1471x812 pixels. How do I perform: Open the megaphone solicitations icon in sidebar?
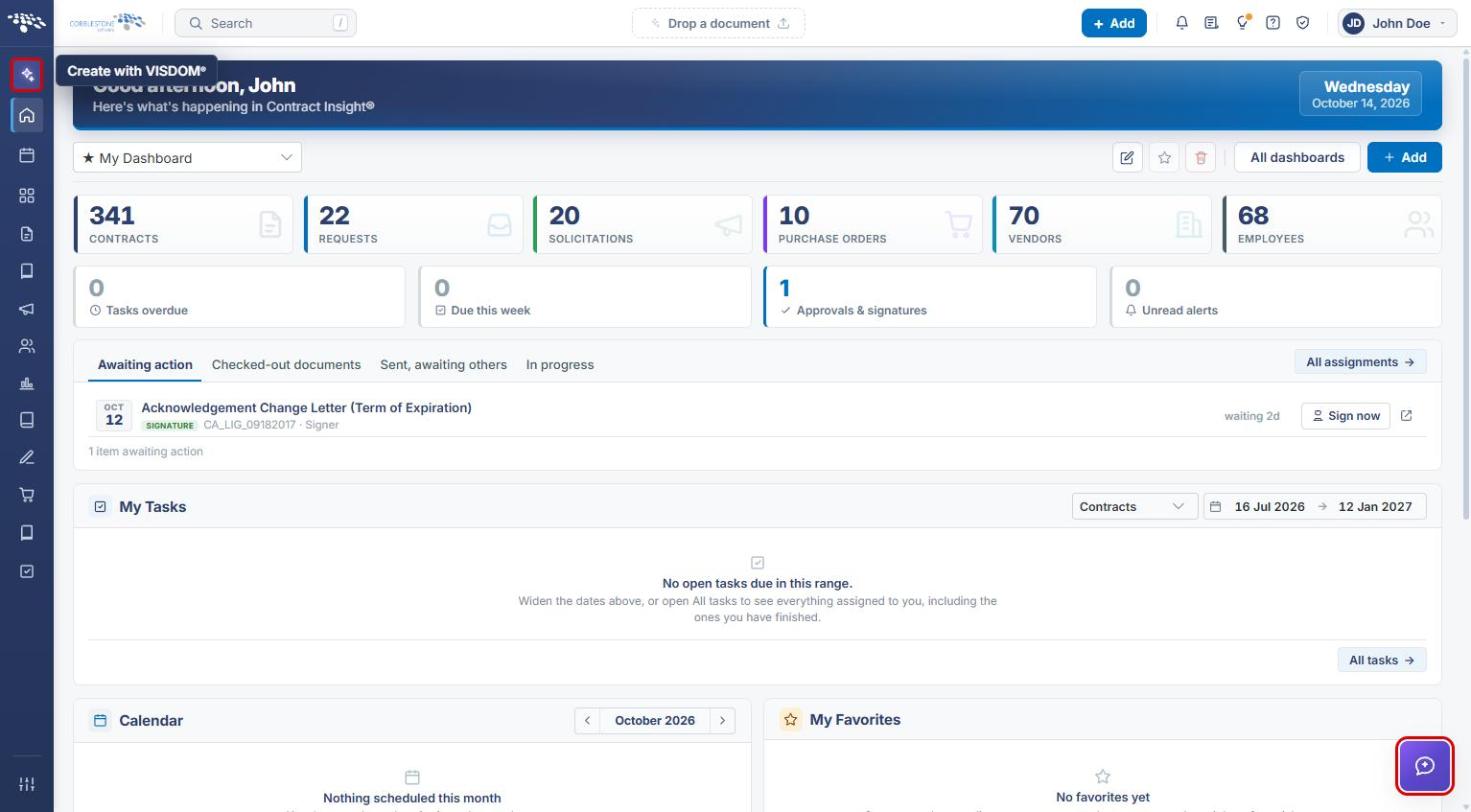tap(27, 309)
